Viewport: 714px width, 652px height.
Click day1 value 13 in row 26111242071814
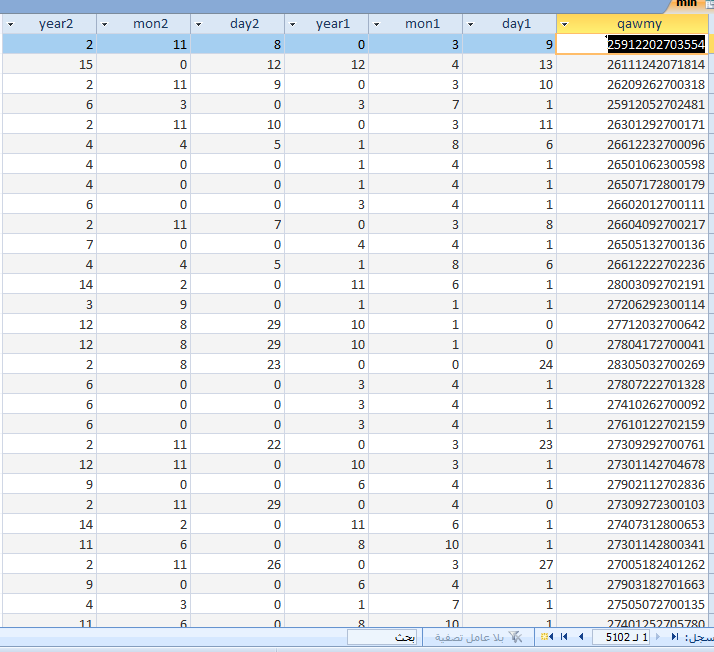(510, 64)
